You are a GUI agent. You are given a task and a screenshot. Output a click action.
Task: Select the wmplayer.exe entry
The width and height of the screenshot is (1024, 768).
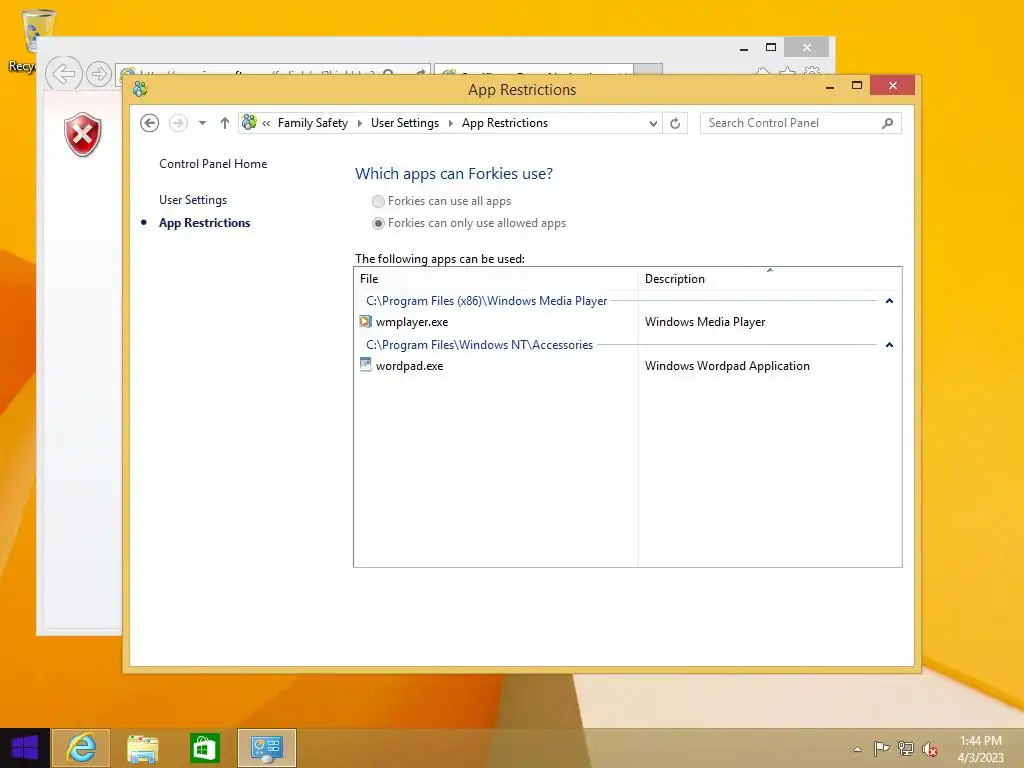click(x=412, y=322)
